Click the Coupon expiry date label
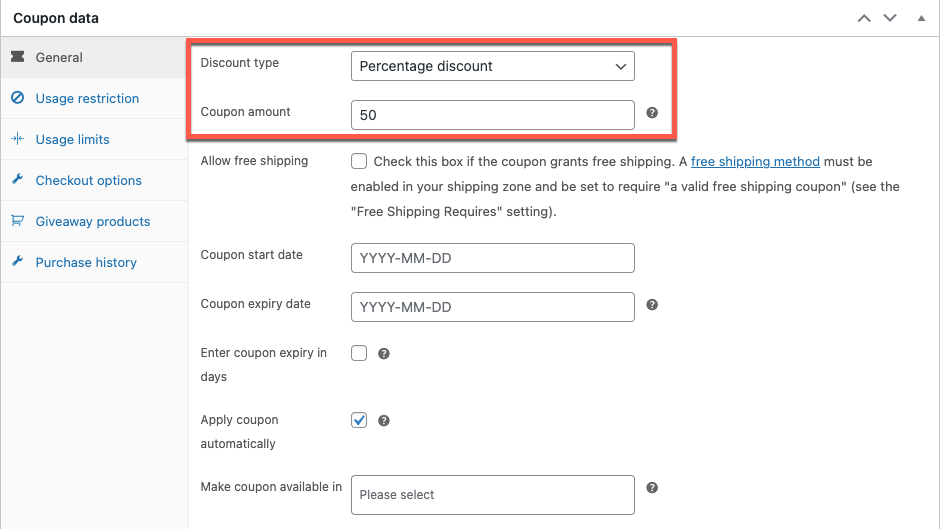Viewport: 940px width, 529px height. (255, 303)
